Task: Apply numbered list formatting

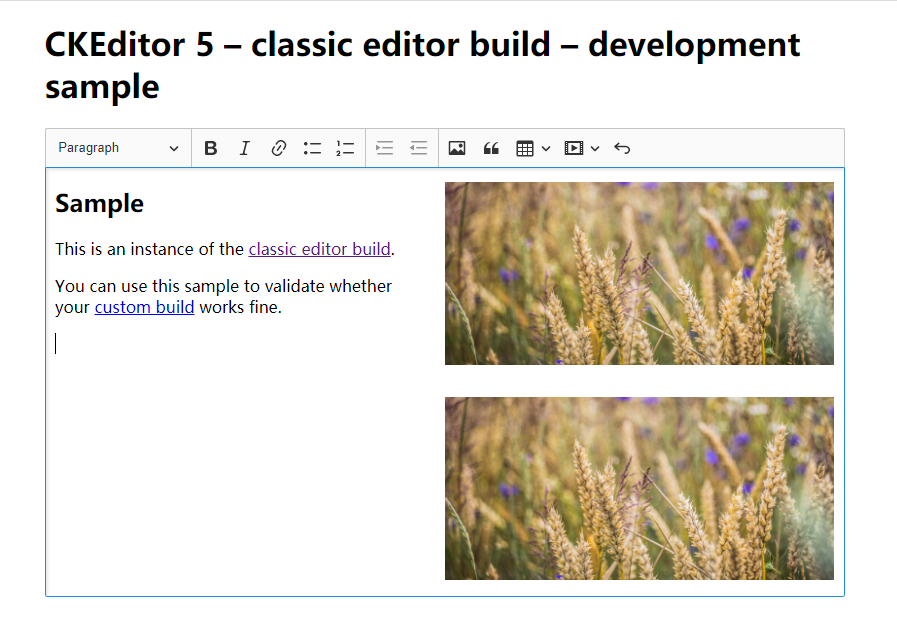Action: [345, 148]
